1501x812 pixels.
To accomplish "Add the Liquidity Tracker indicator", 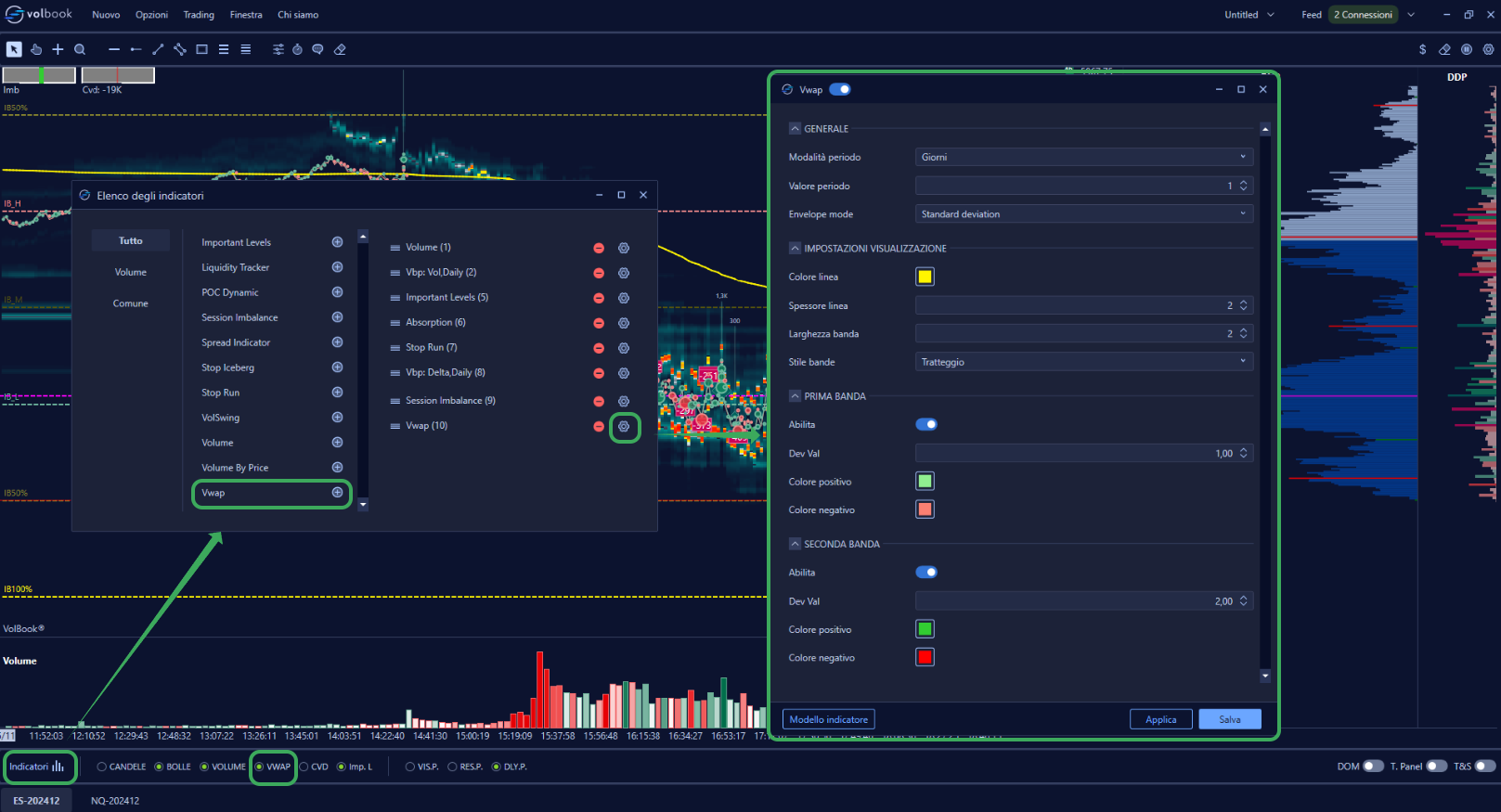I will (337, 267).
